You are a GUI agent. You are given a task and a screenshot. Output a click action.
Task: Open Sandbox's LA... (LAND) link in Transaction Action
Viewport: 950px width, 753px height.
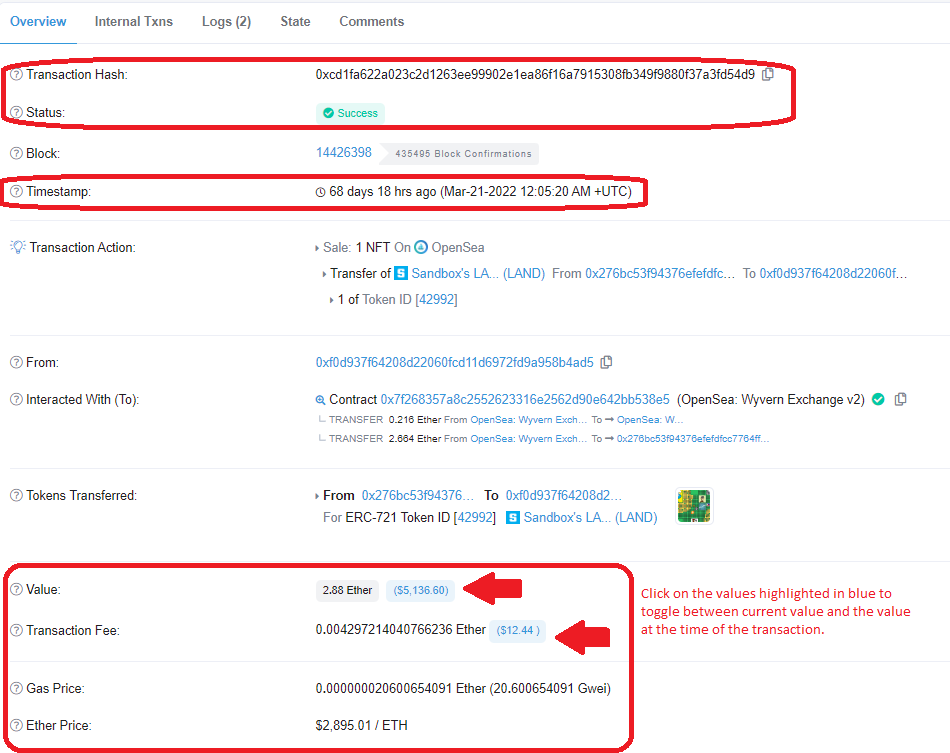pos(479,273)
